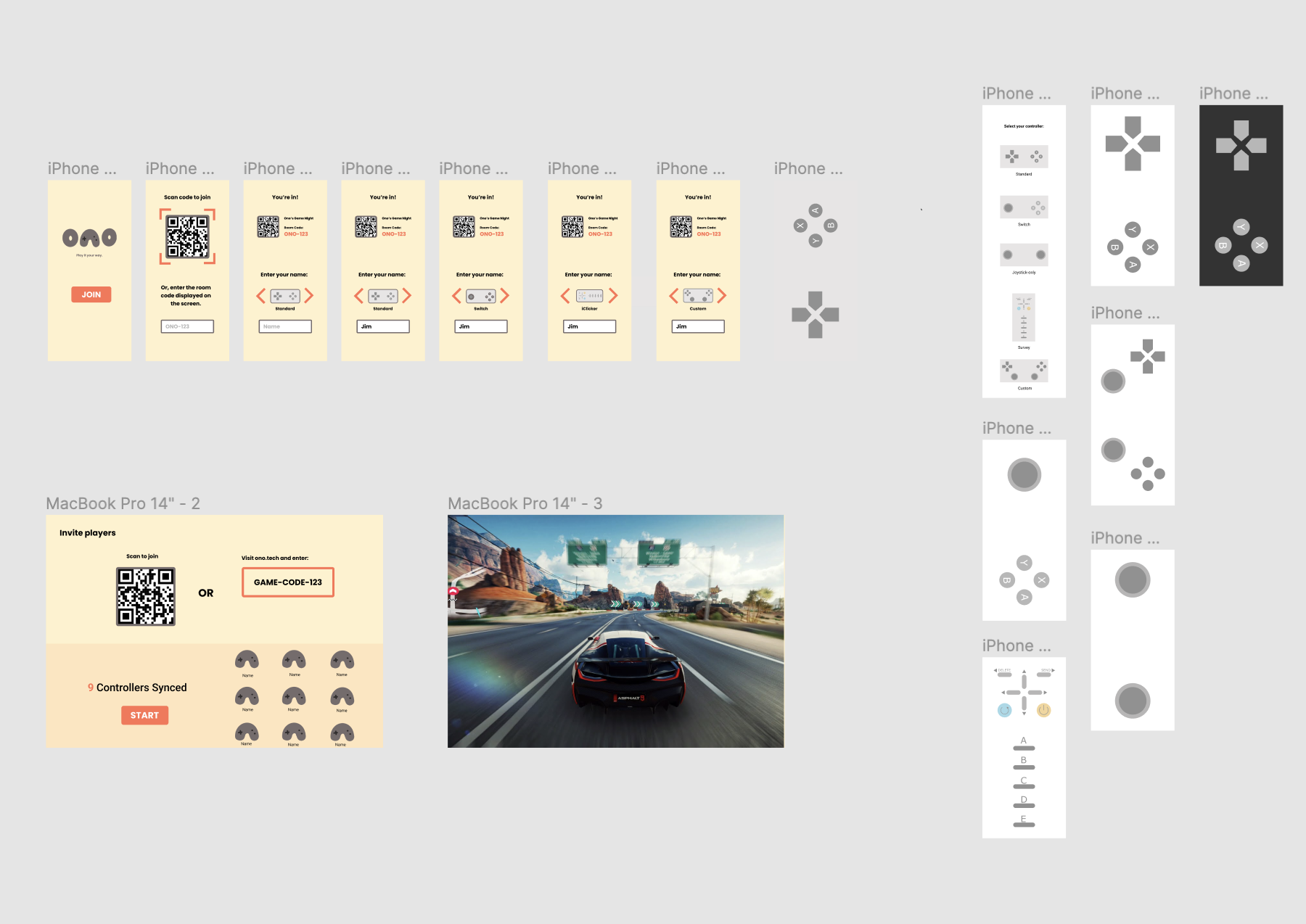Screen dimensions: 1306x924
Task: Choose the Survey controller thumbnail in the list
Action: point(1024,317)
